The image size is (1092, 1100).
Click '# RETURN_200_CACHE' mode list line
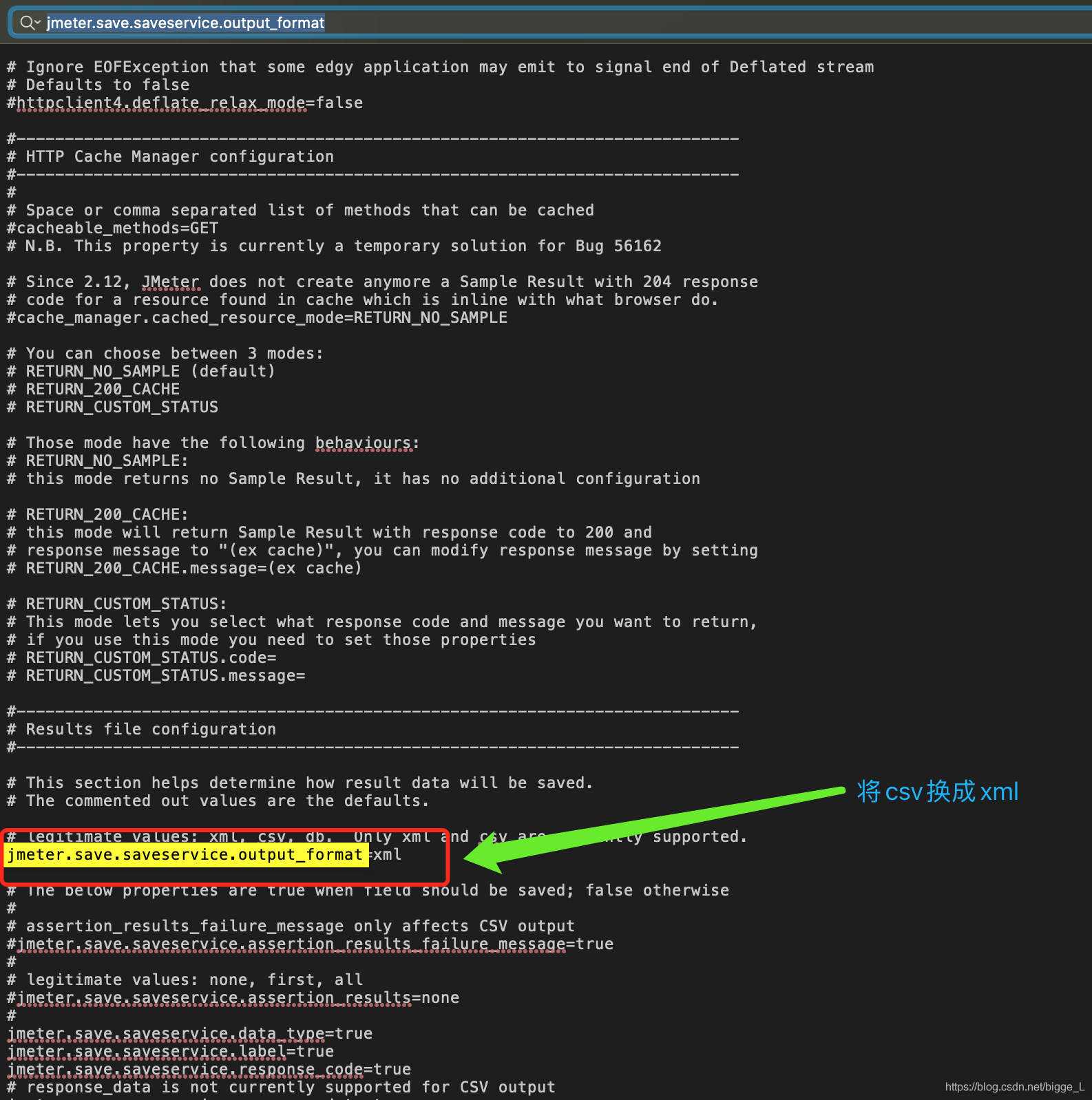[93, 390]
